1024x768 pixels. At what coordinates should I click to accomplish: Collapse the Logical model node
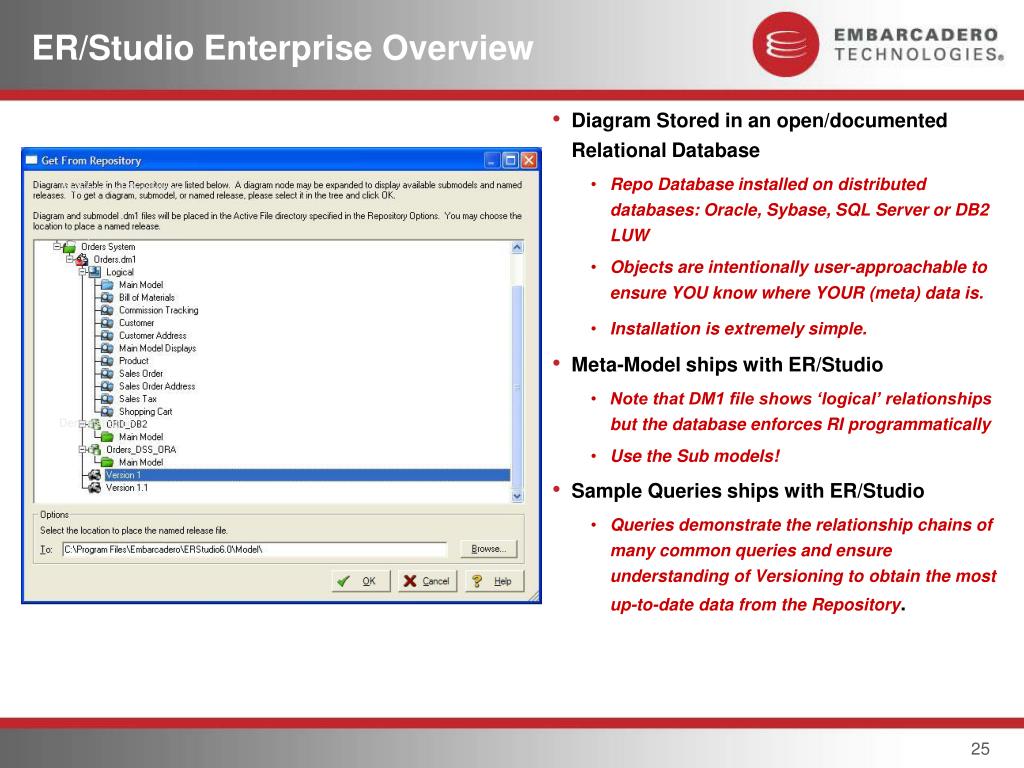83,272
